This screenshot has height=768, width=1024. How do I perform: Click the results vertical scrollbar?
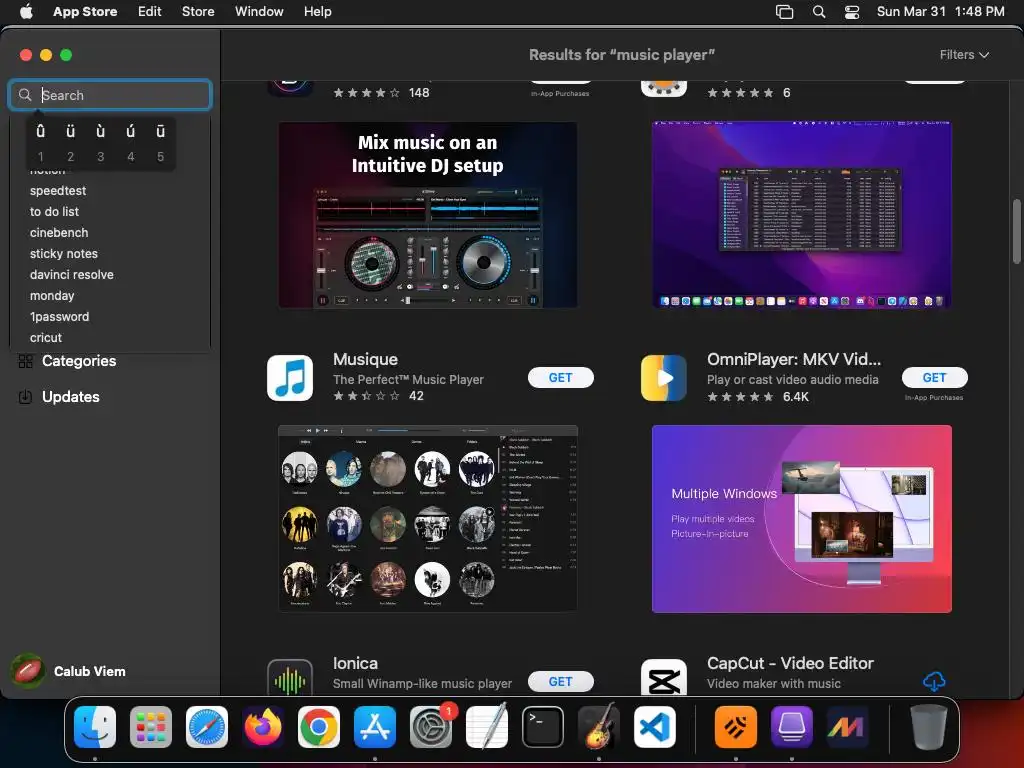coord(1016,232)
